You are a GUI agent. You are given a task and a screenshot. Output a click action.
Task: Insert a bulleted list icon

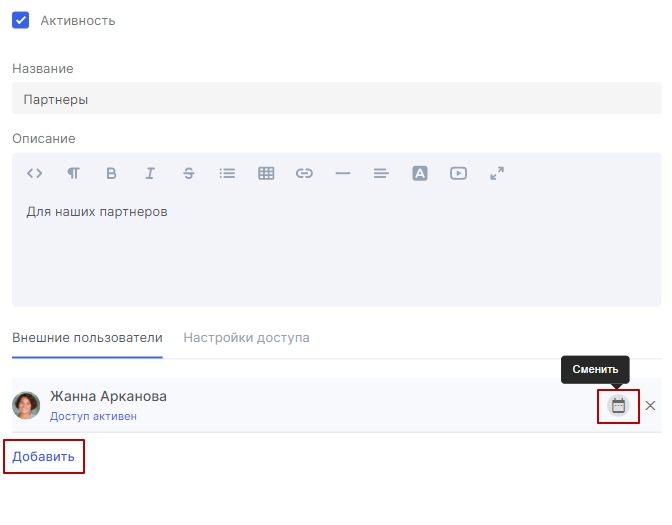(x=227, y=174)
